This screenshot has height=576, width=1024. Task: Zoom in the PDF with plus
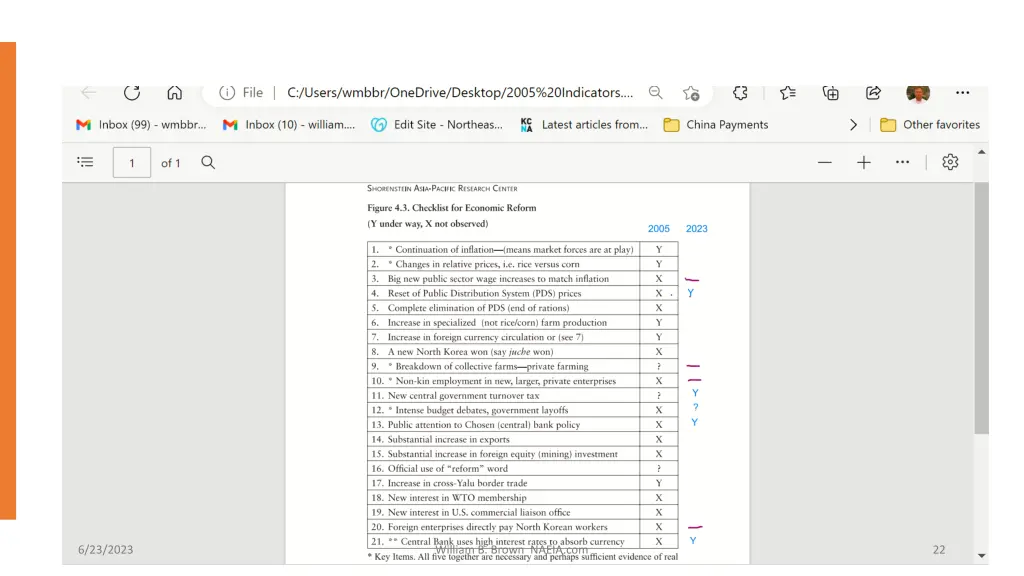click(863, 162)
